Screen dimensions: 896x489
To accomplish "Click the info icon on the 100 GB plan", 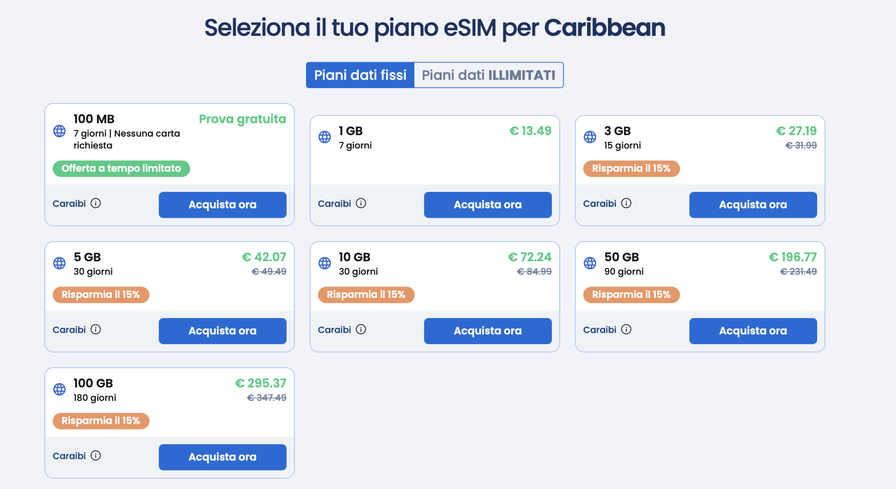I will (x=96, y=455).
